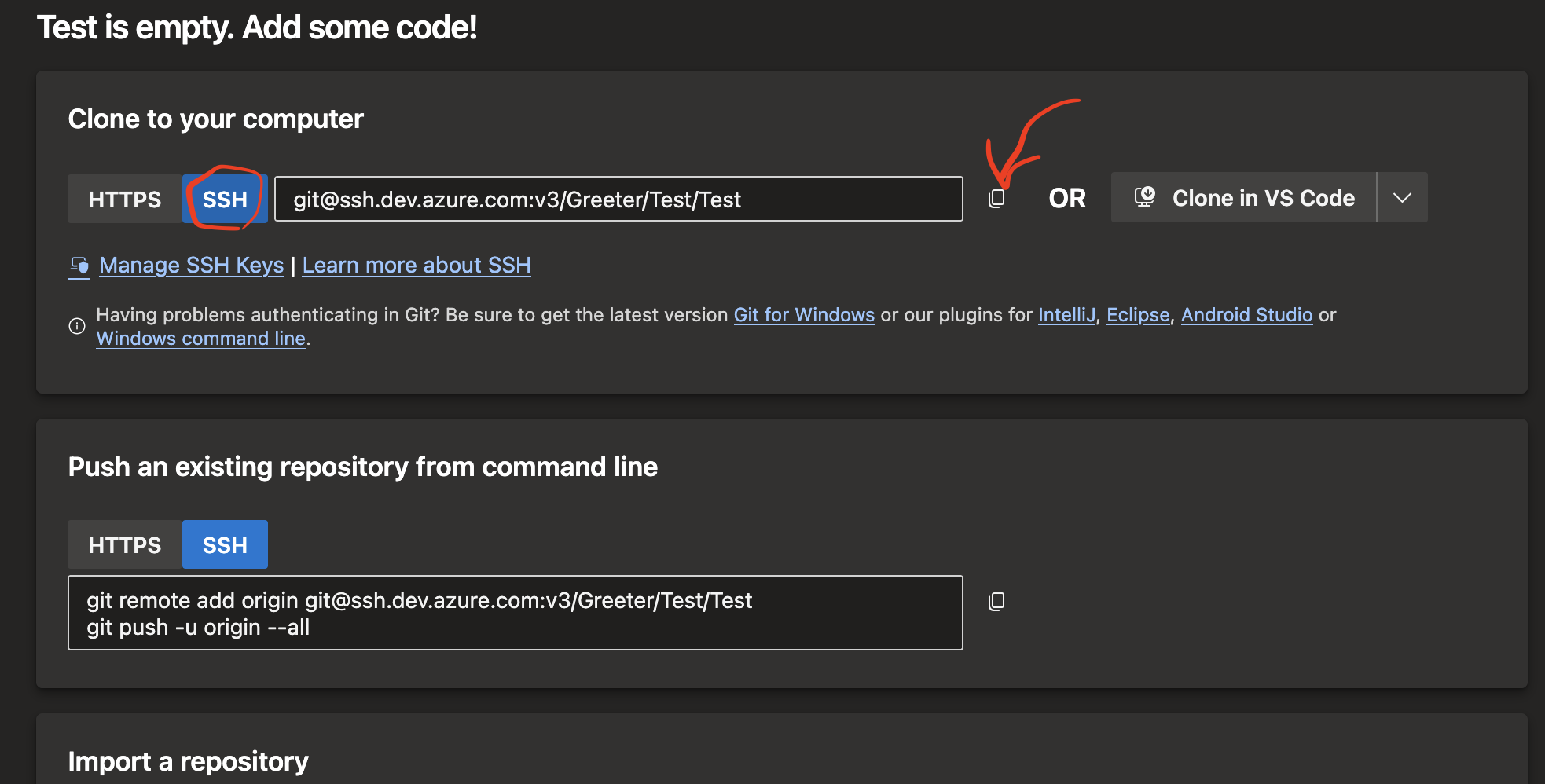
Task: Switch to HTTPS for push commands
Action: click(124, 544)
